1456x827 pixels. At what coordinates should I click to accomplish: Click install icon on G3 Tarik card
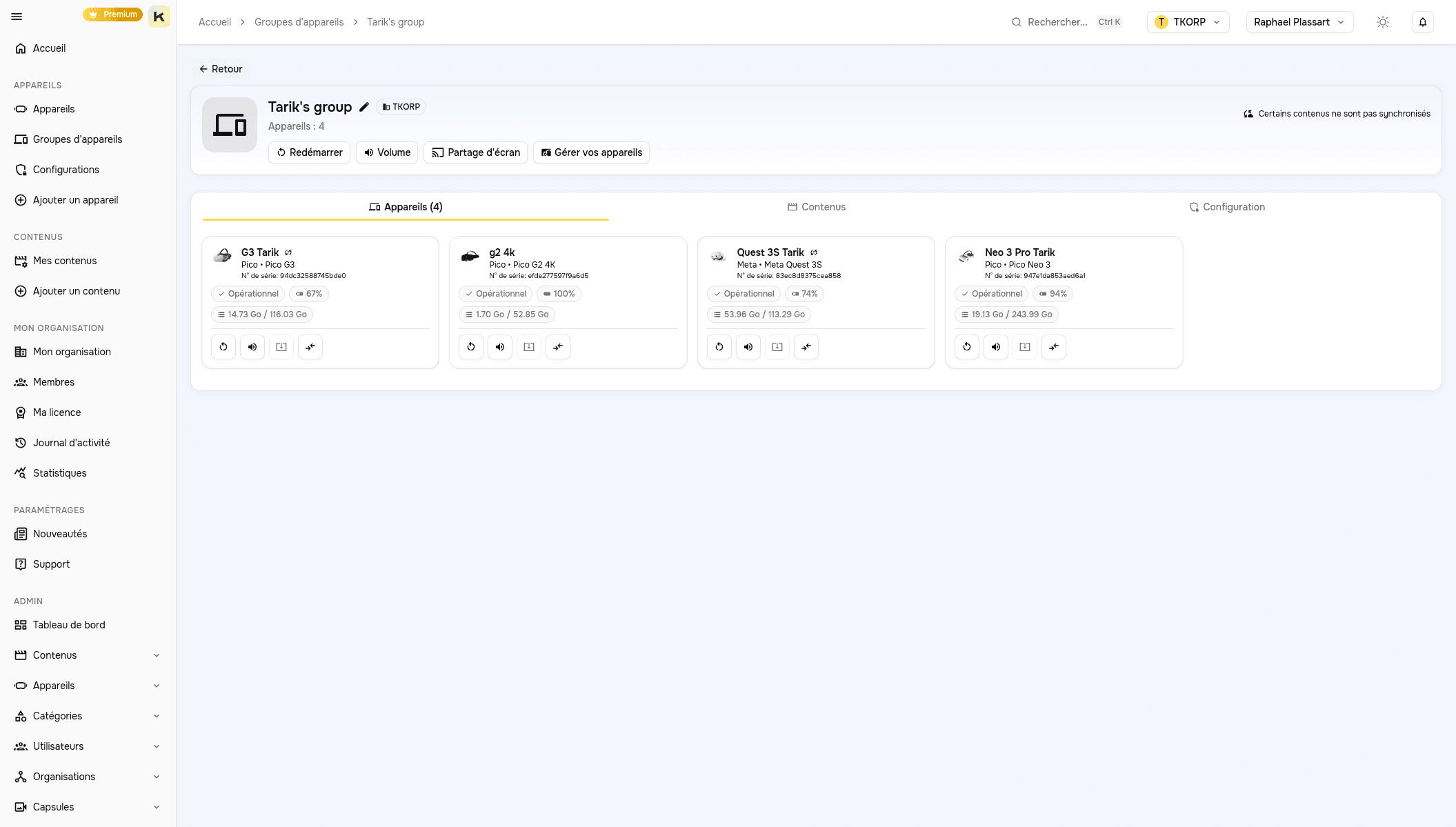coord(281,347)
